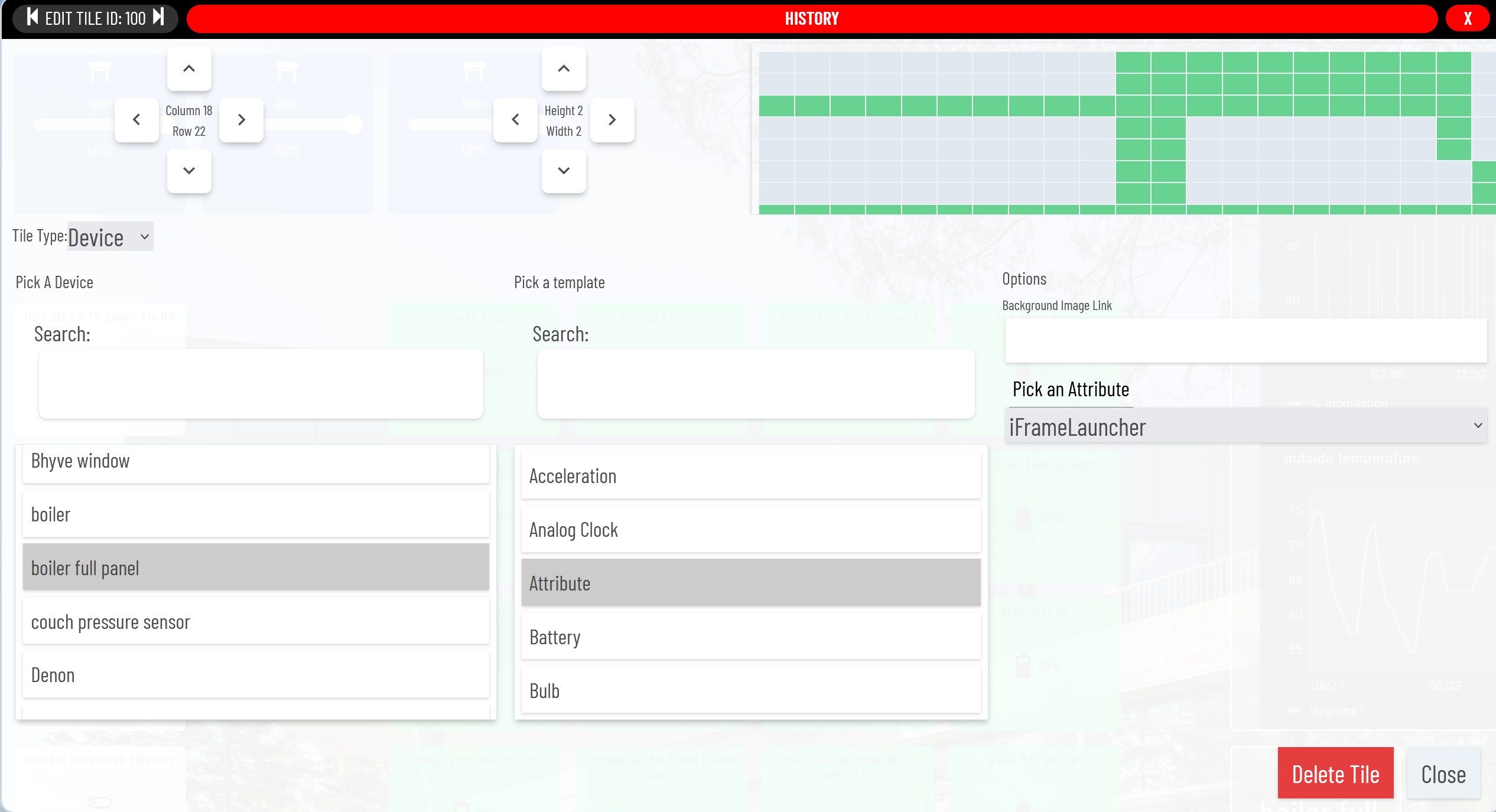1496x812 pixels.
Task: Increase tile height with down chevron
Action: tap(564, 171)
